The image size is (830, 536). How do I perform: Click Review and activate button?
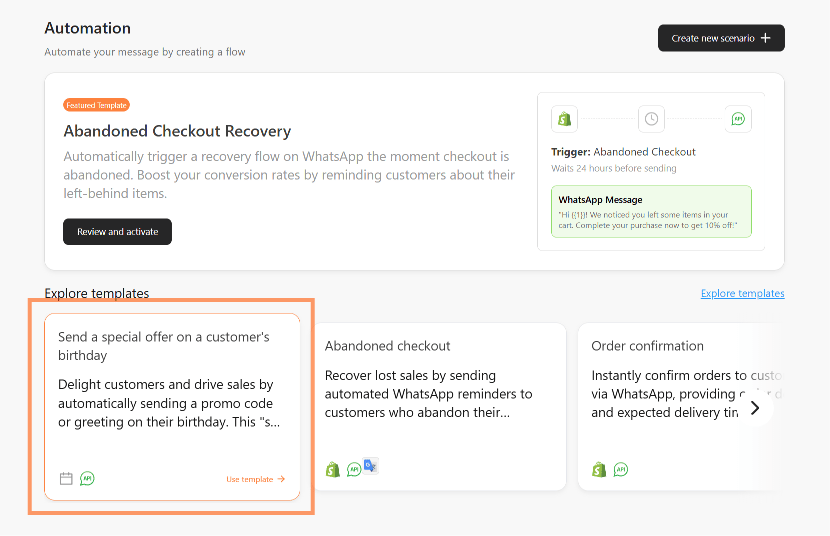(x=118, y=232)
